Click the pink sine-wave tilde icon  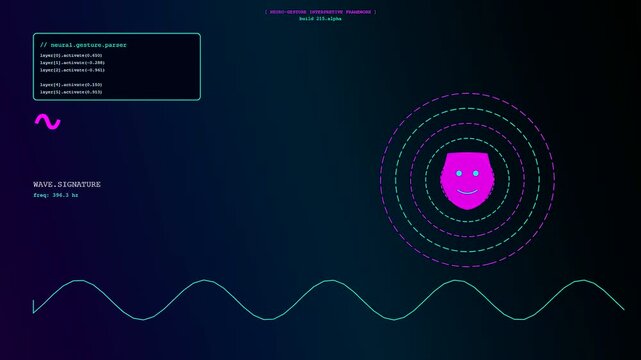(x=48, y=122)
